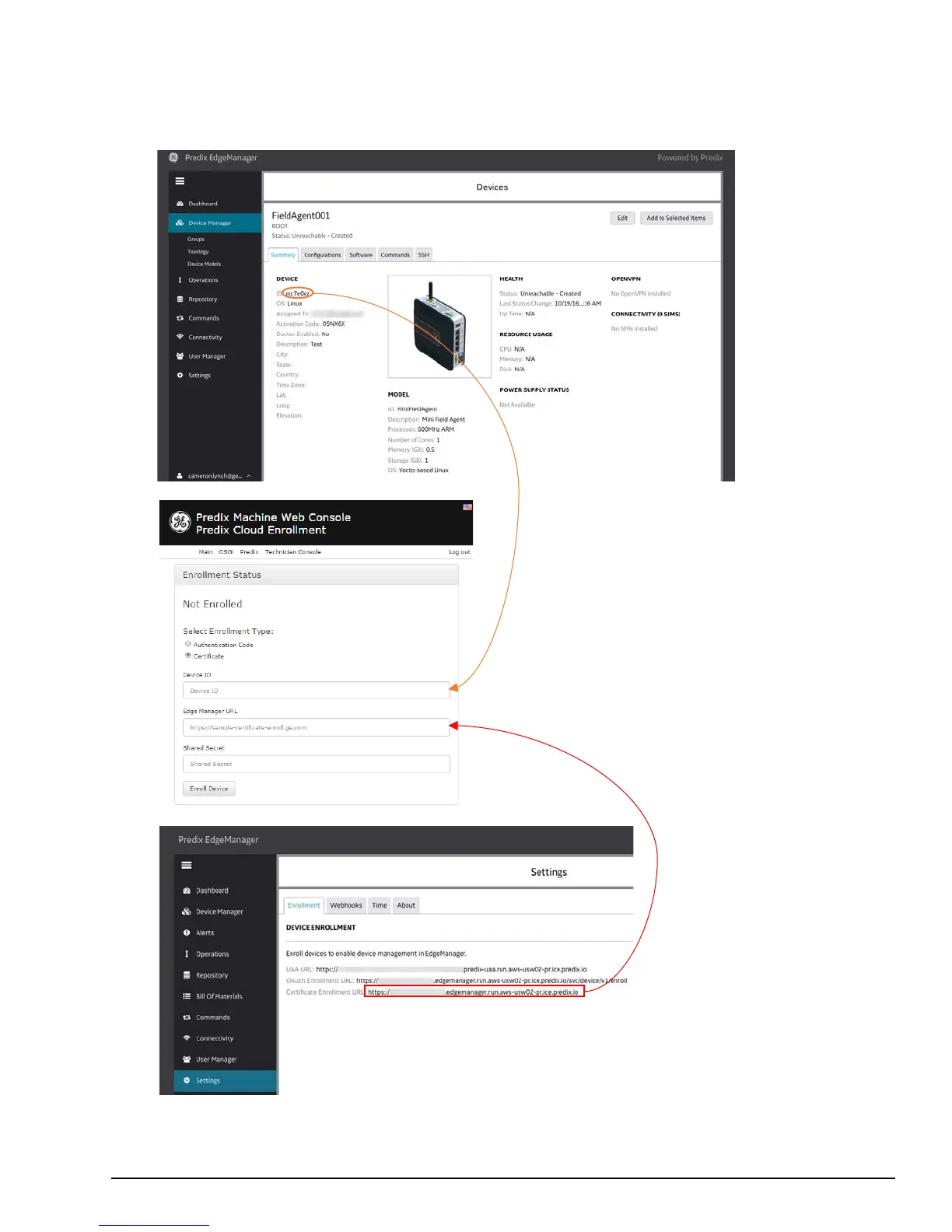Click into the Device ID input field

tap(316, 691)
